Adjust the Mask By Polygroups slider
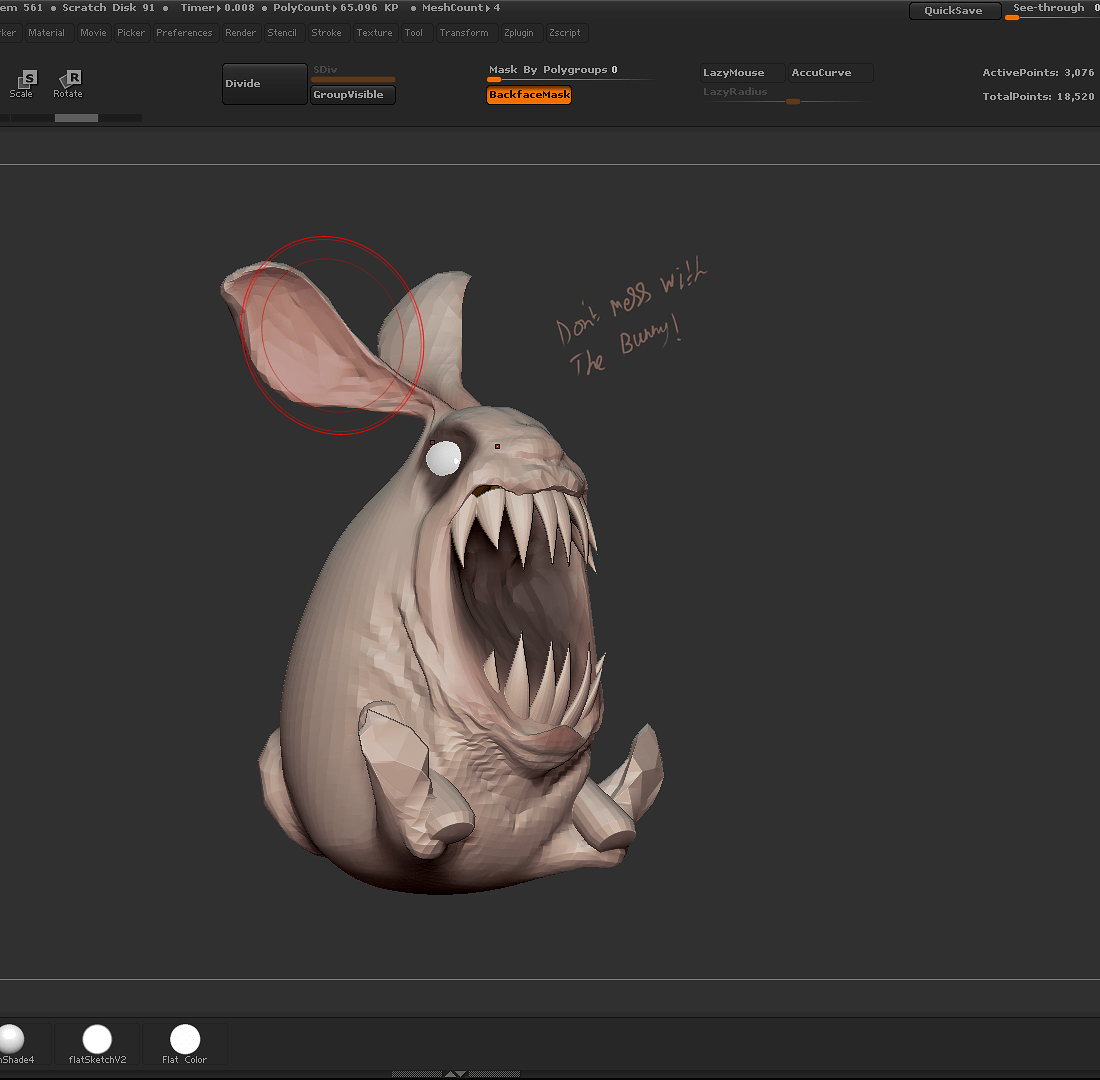This screenshot has width=1100, height=1080. pyautogui.click(x=570, y=73)
